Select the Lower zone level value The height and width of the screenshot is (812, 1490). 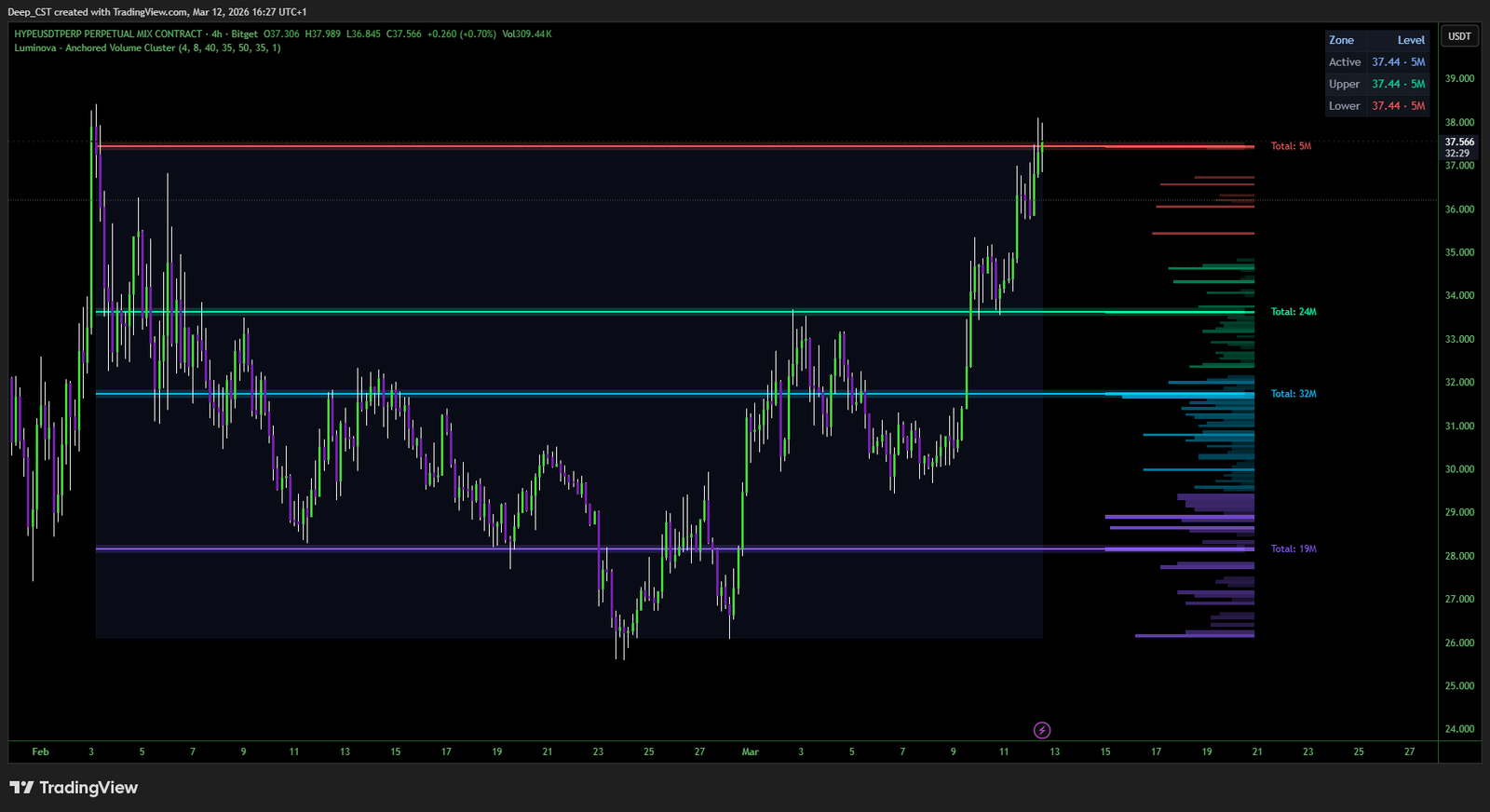pos(1398,106)
